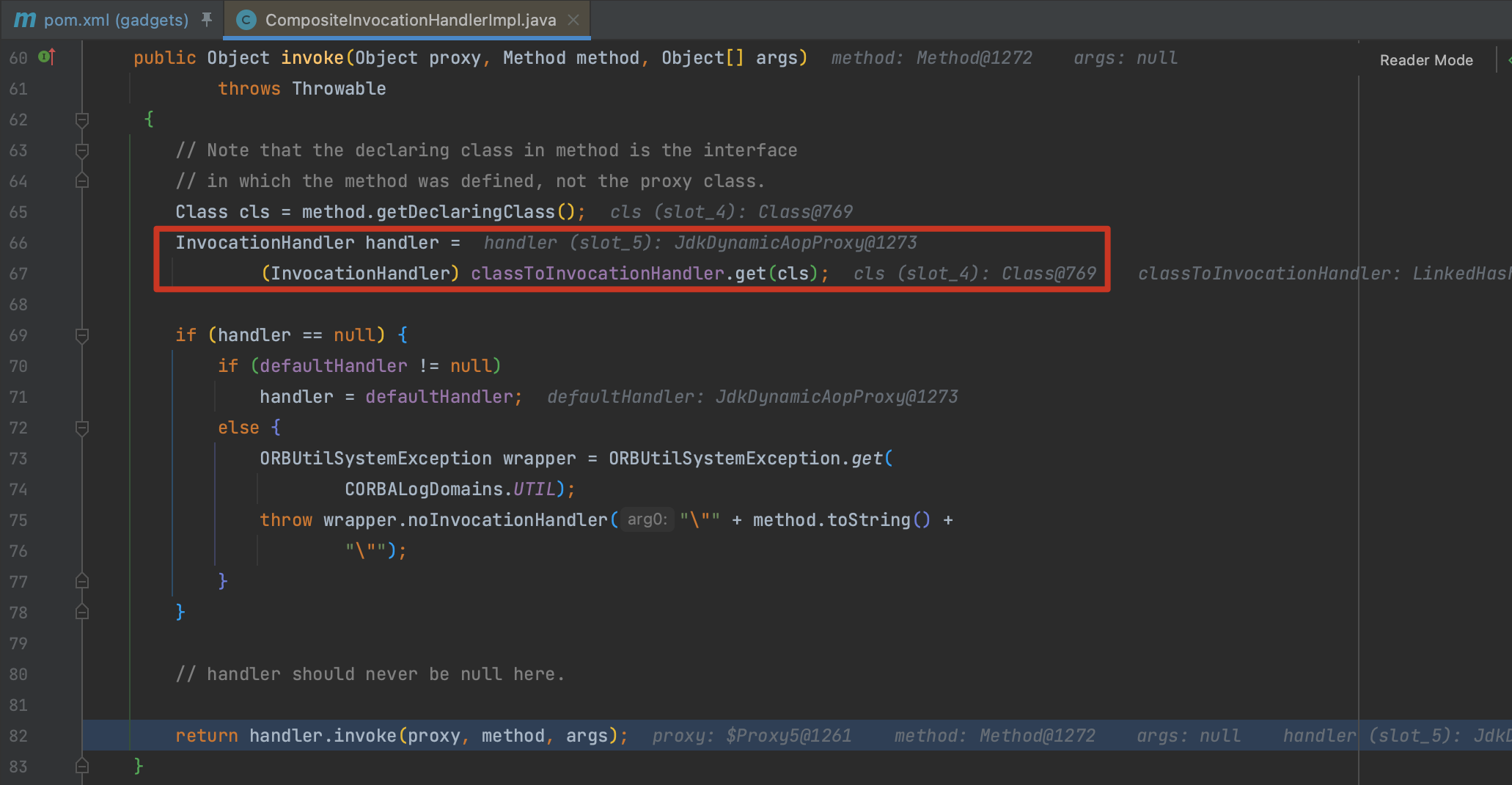The height and width of the screenshot is (785, 1512).
Task: Click the throws Throwable clause on line 61
Action: [x=302, y=89]
